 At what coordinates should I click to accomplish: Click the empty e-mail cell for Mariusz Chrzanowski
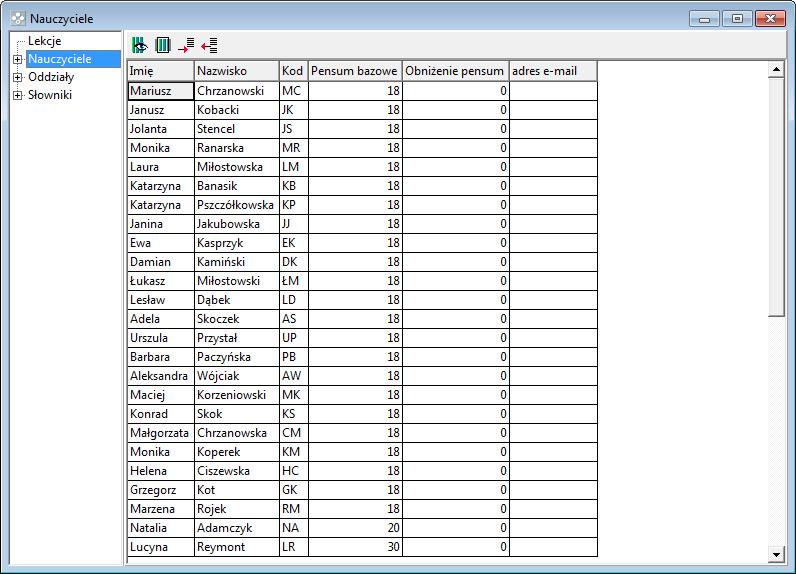(553, 91)
